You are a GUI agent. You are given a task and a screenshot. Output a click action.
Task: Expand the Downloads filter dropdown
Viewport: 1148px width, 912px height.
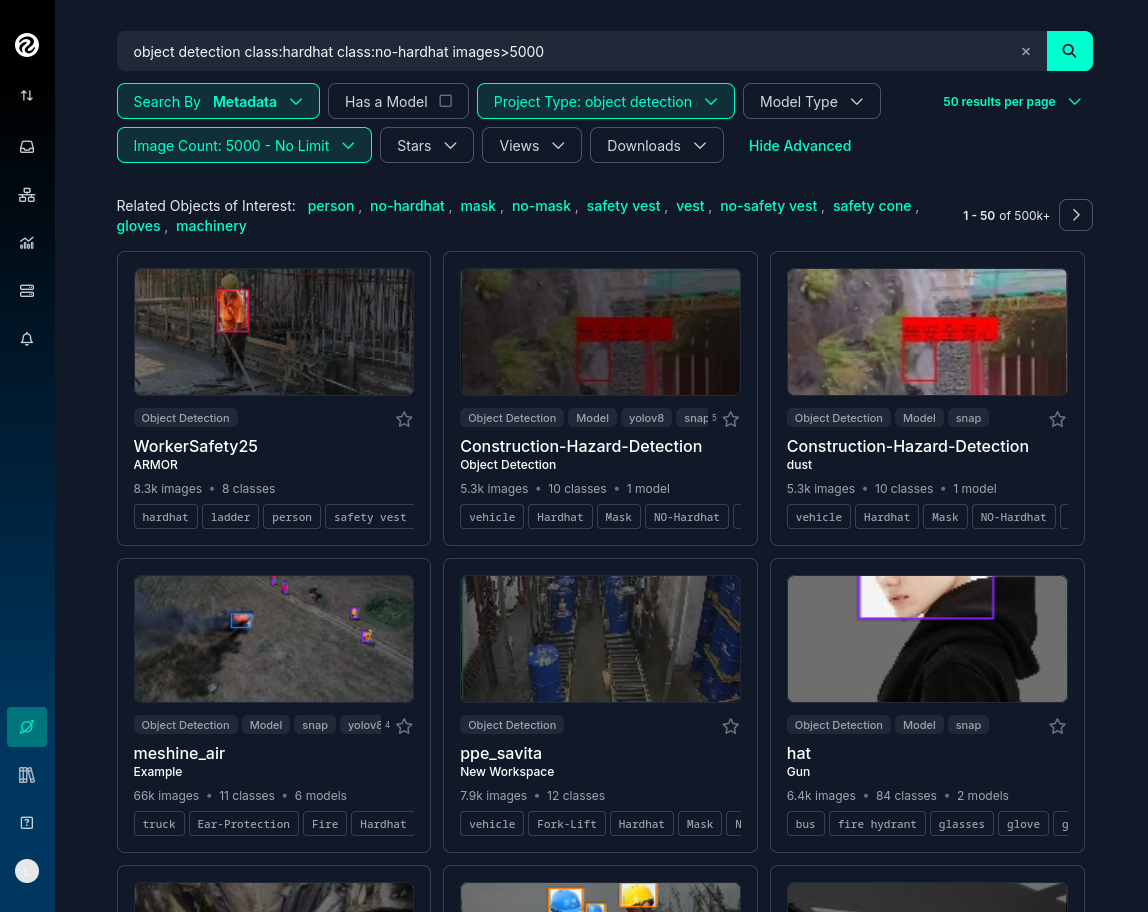point(657,146)
